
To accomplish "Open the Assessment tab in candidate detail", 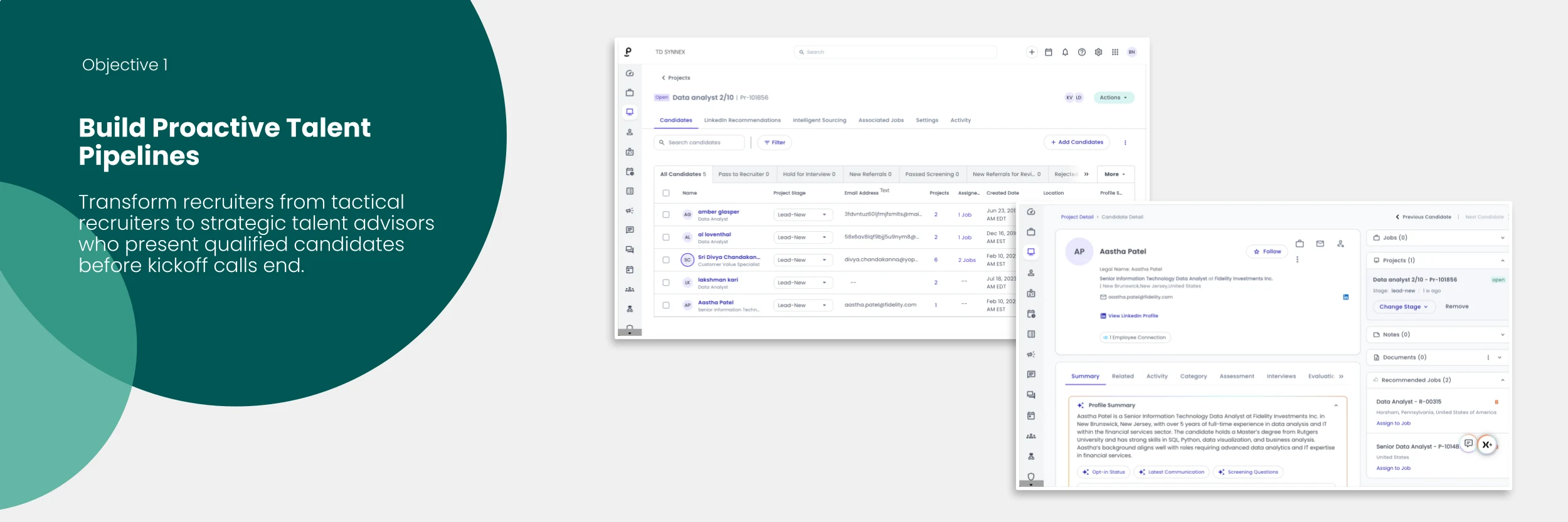I will click(x=1236, y=377).
